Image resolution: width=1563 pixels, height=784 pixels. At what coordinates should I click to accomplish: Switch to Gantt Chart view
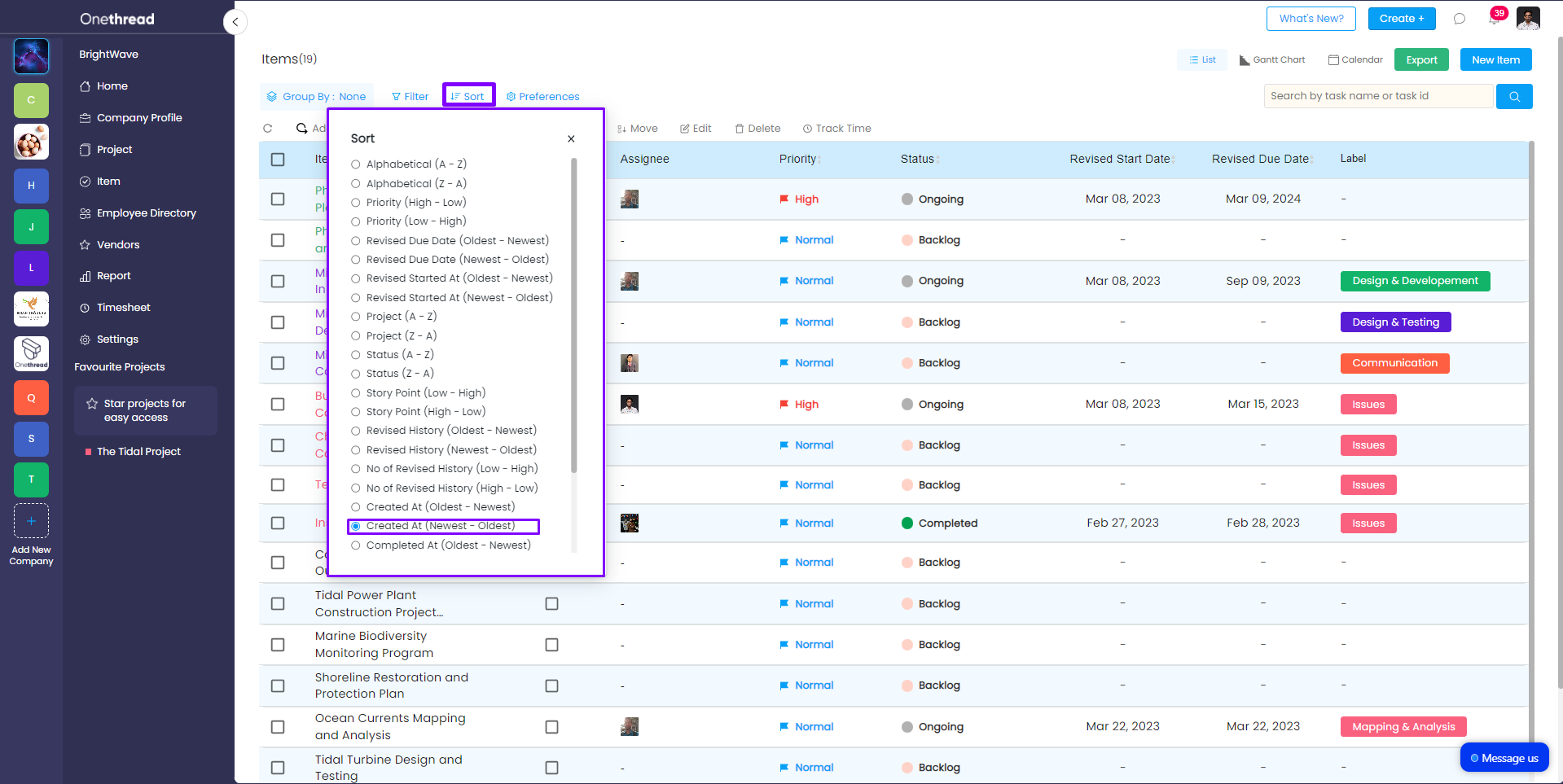click(1272, 60)
